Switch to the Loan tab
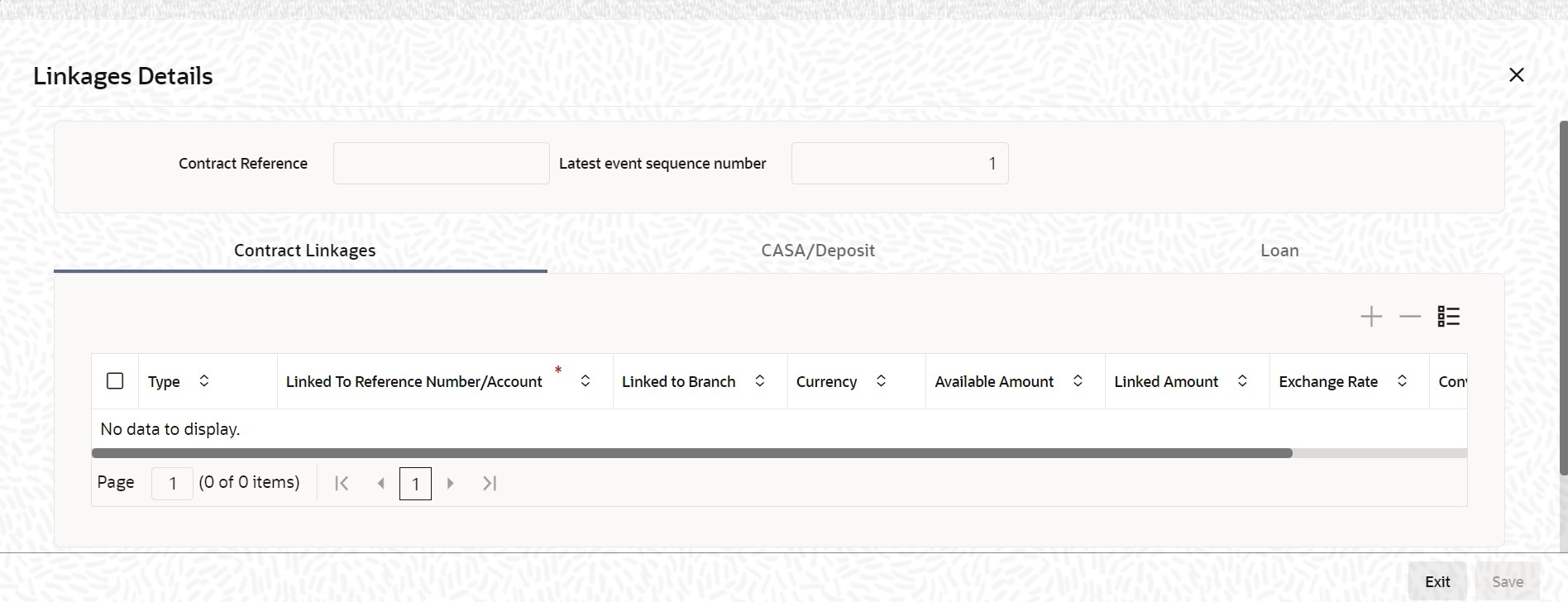Viewport: 1568px width, 602px height. click(1279, 251)
